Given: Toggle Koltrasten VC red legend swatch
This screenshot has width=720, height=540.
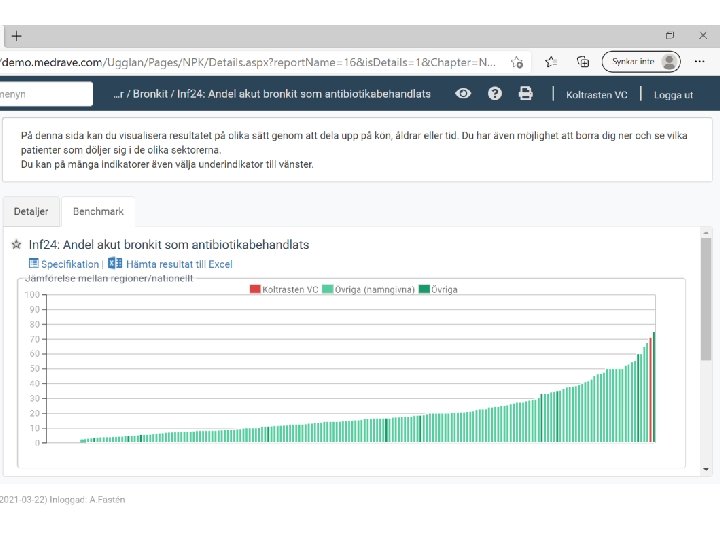Looking at the screenshot, I should click(255, 289).
